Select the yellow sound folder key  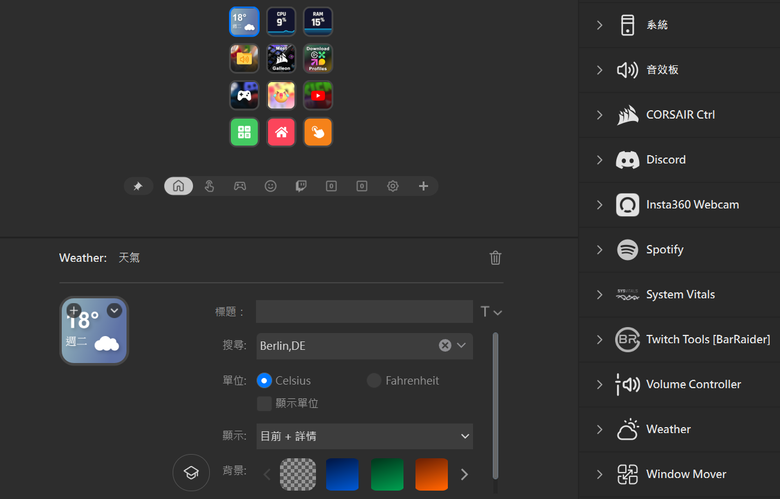pyautogui.click(x=244, y=58)
